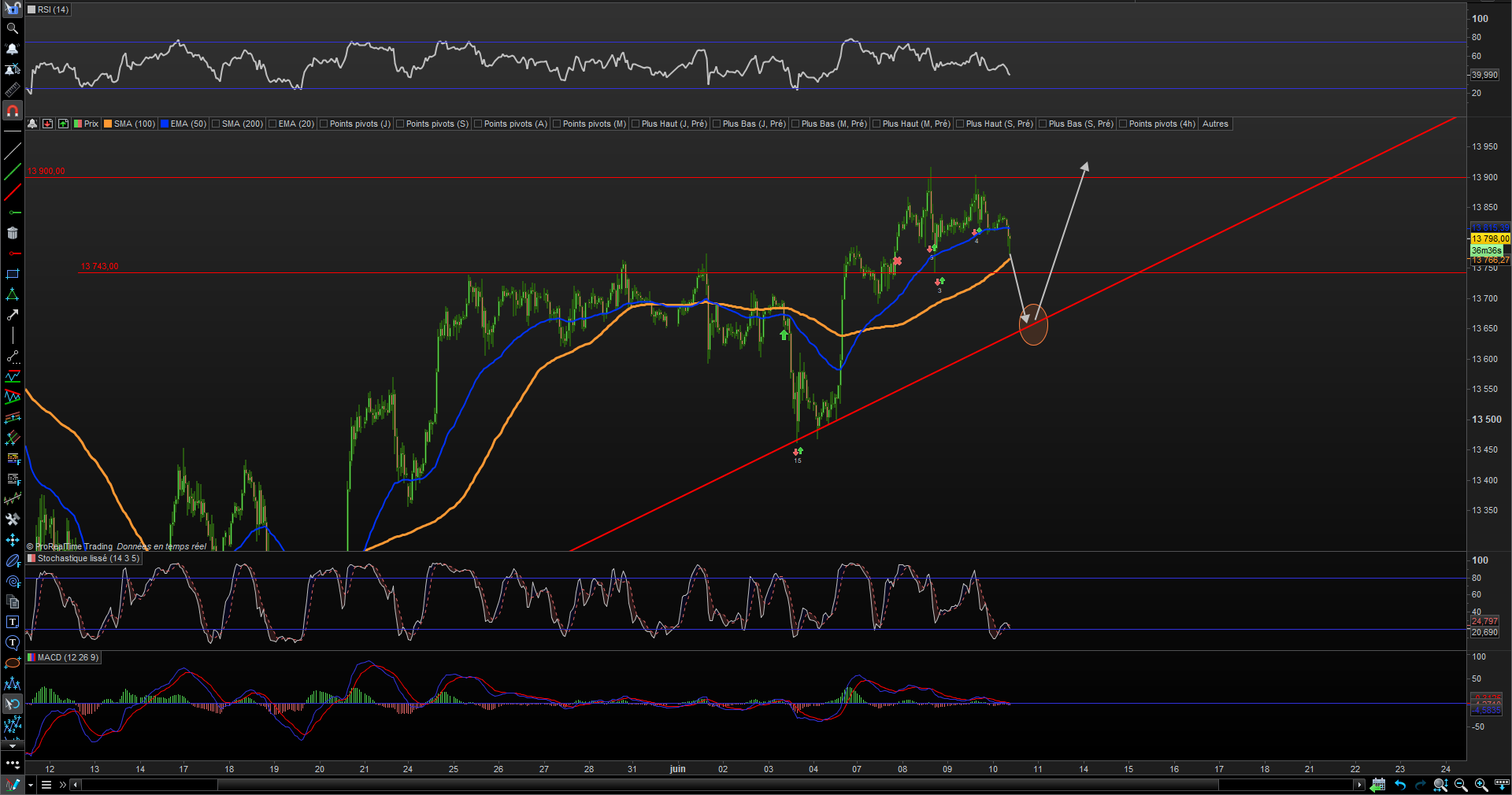Open the three-dots more tools menu
The width and height of the screenshot is (1512, 795).
pyautogui.click(x=13, y=764)
